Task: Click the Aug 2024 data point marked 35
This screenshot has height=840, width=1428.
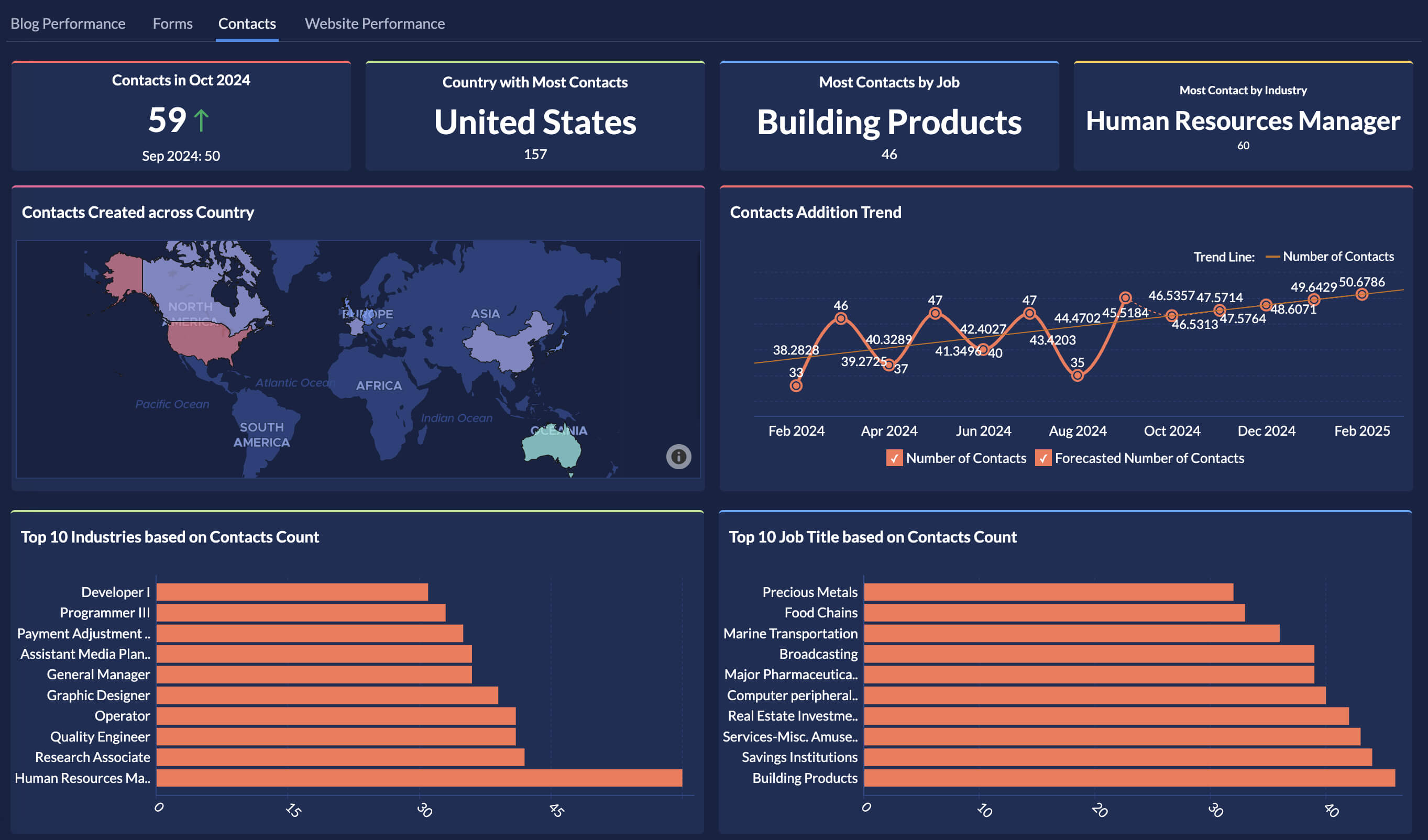Action: coord(1077,375)
